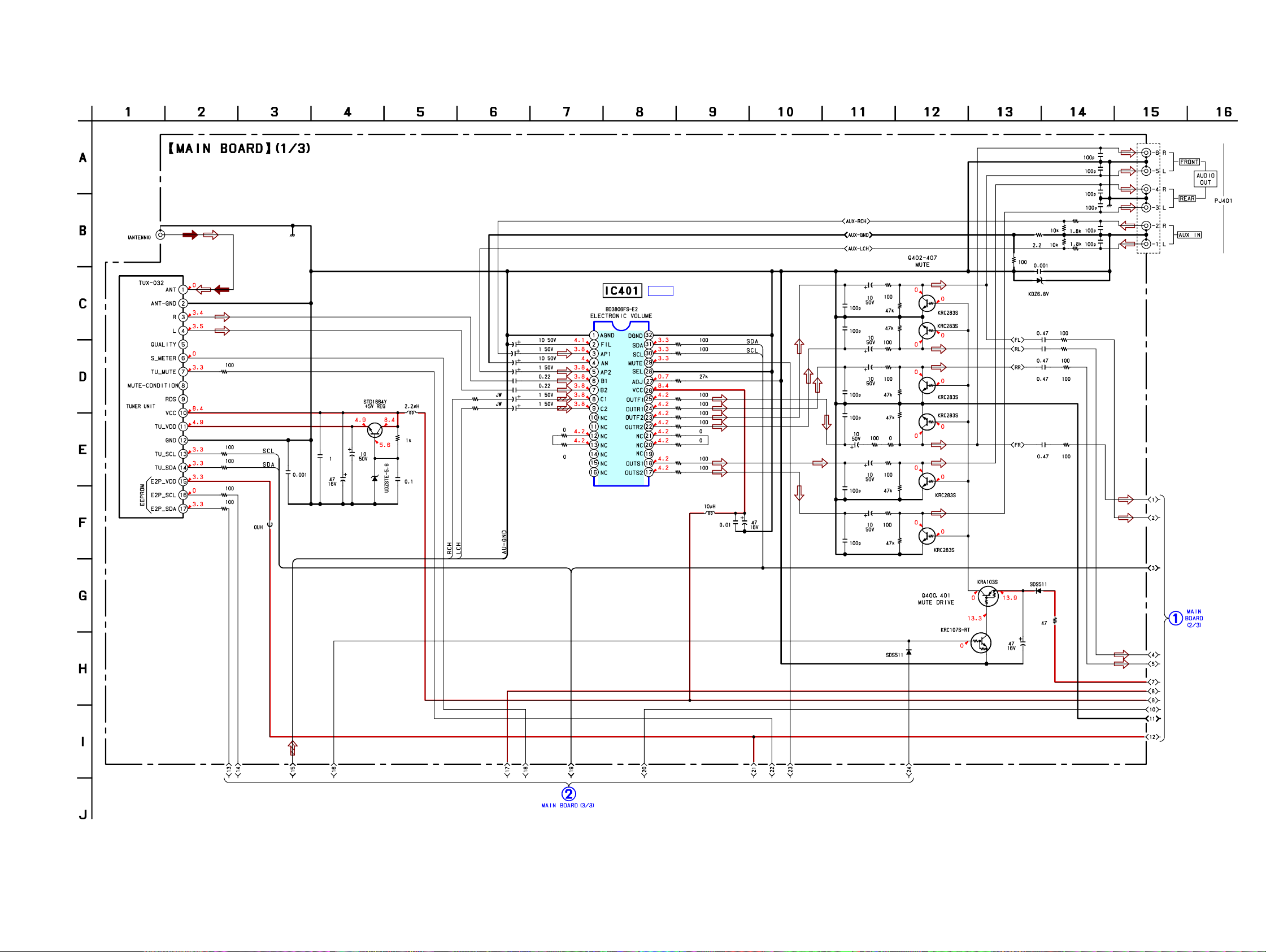This screenshot has height=952, width=1266.
Task: Click the KRC107S-RT transistor symbol
Action: (x=980, y=643)
